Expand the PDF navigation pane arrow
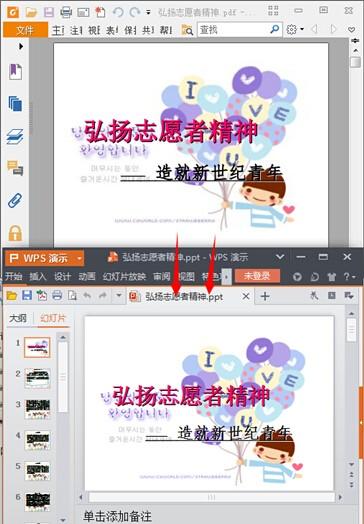364x524 pixels. [x=21, y=46]
